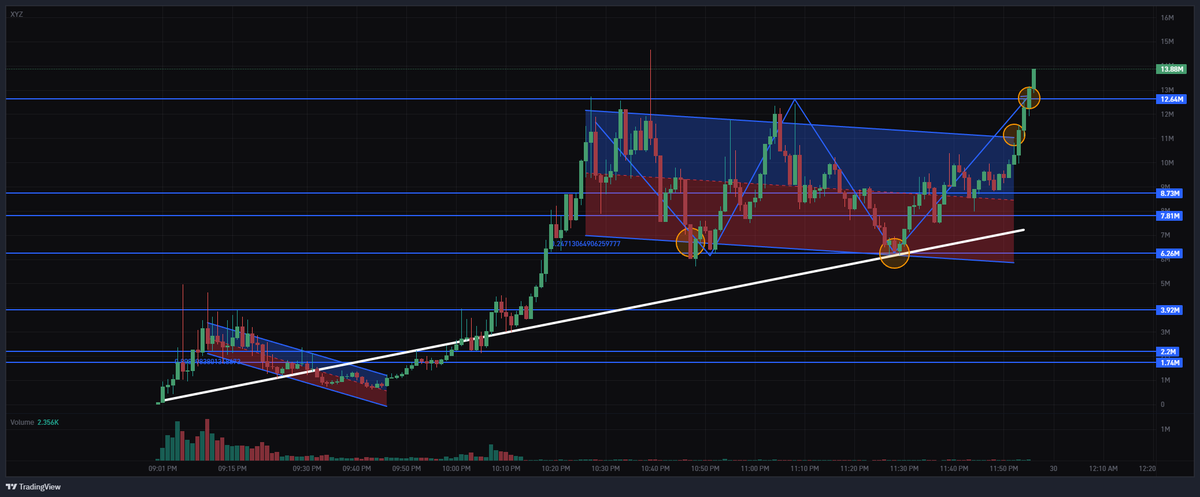Click the green 13.88M current price label

(x=1170, y=69)
